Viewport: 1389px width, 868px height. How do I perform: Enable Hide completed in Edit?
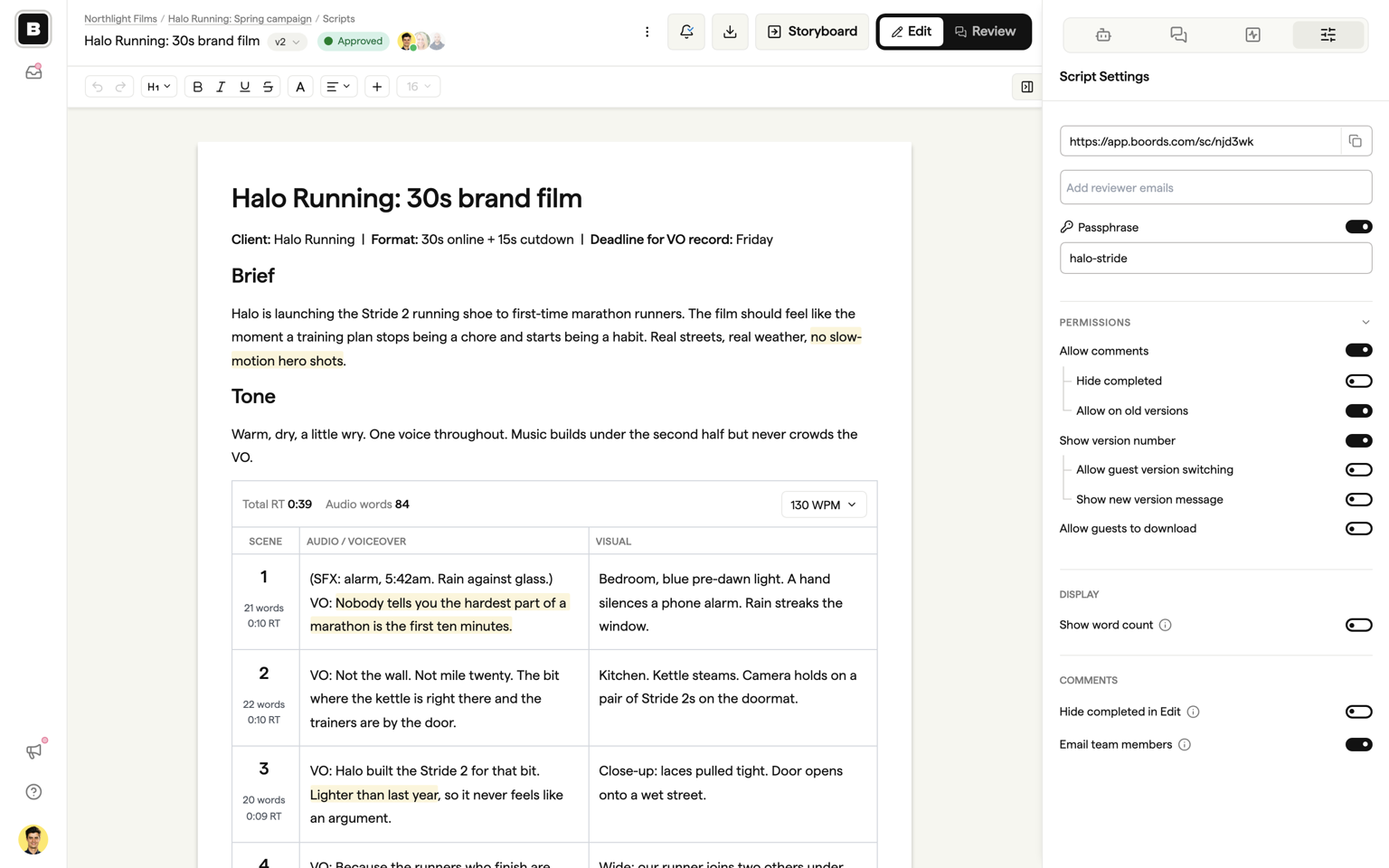click(x=1358, y=712)
